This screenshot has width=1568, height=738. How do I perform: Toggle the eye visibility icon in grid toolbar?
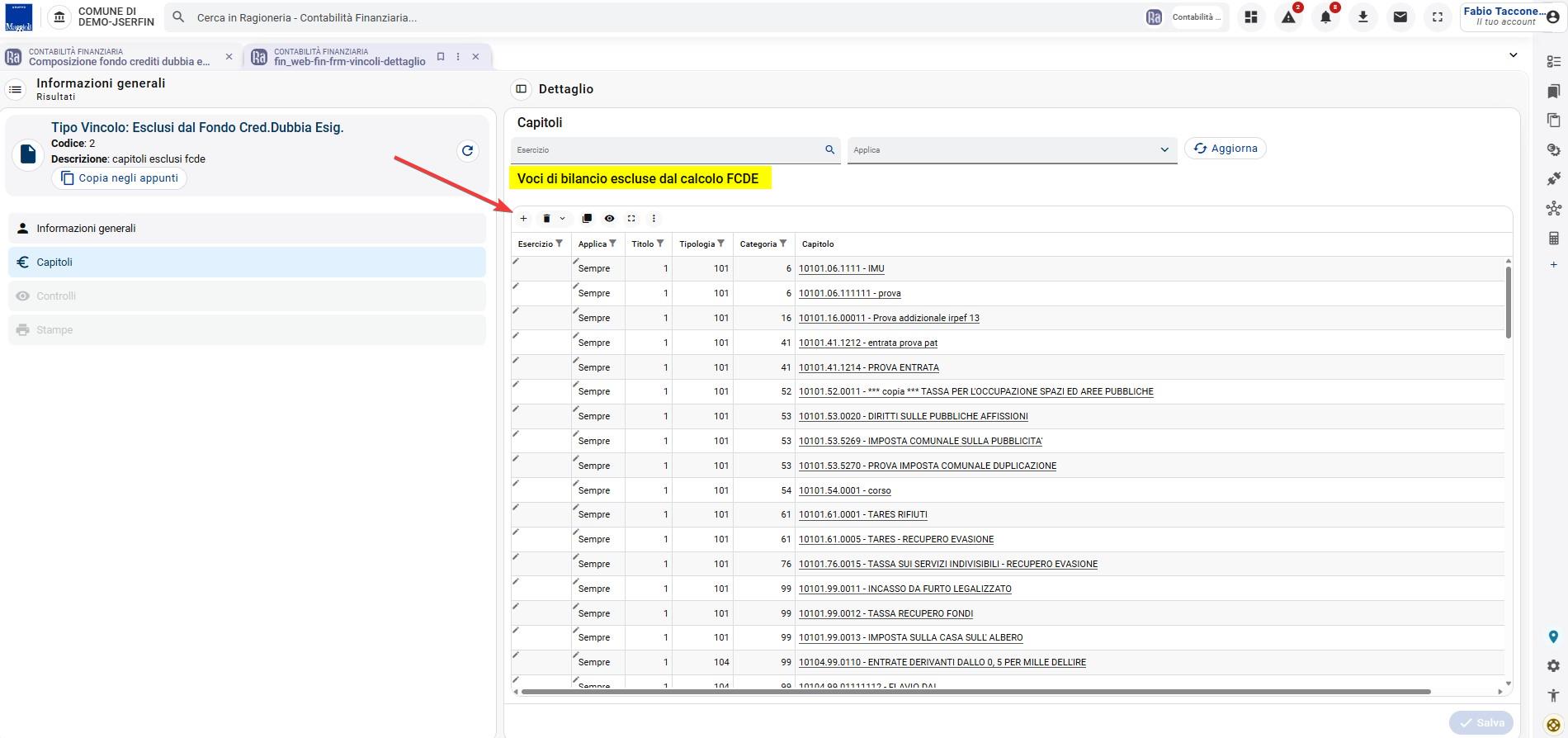point(609,219)
